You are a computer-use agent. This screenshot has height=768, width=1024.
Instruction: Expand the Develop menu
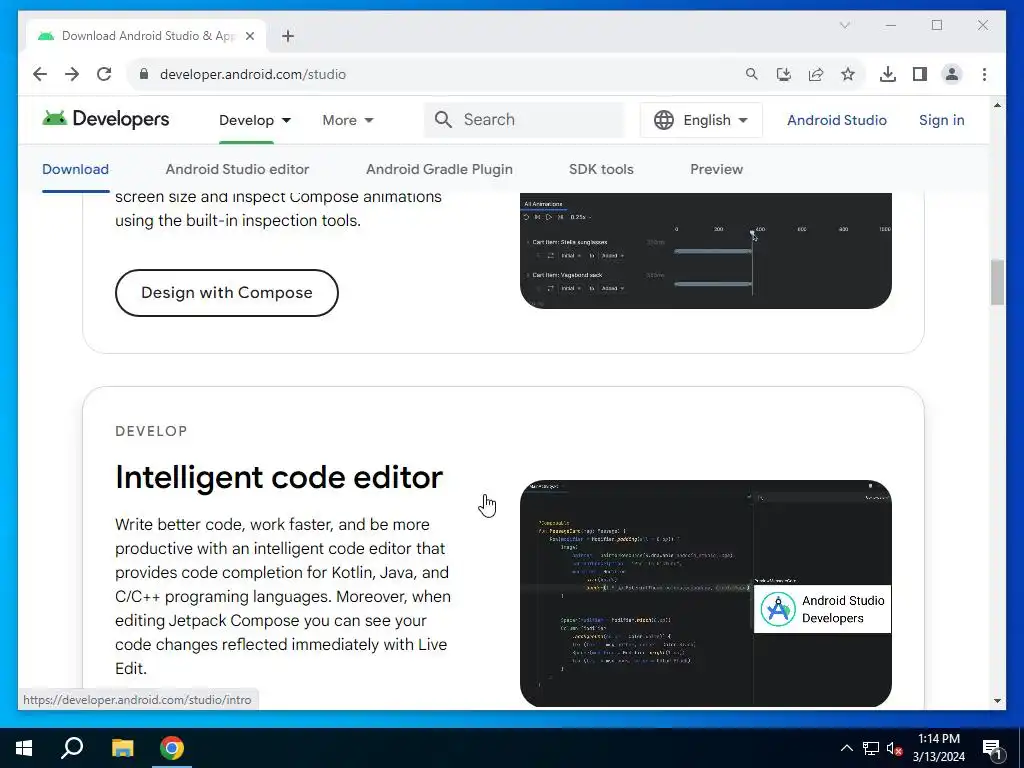pos(255,120)
